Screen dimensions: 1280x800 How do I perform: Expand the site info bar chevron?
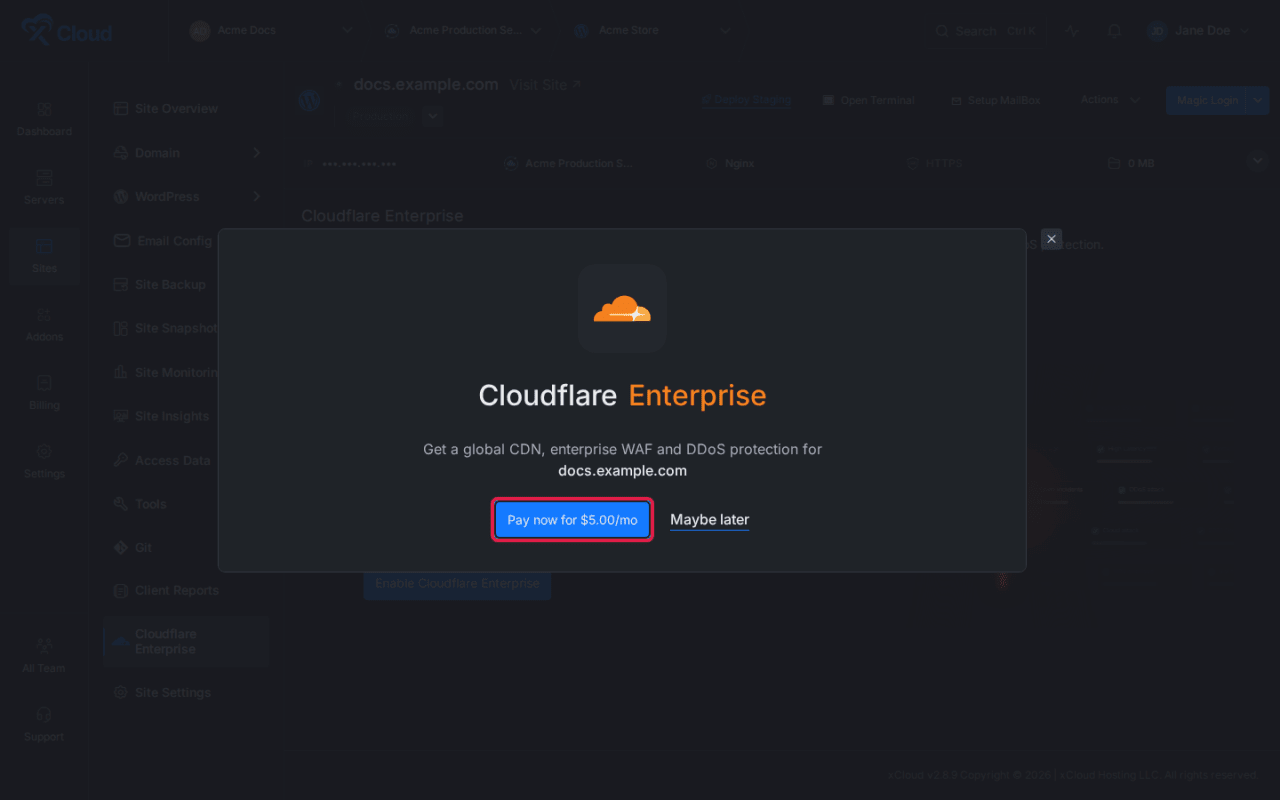click(x=1257, y=160)
